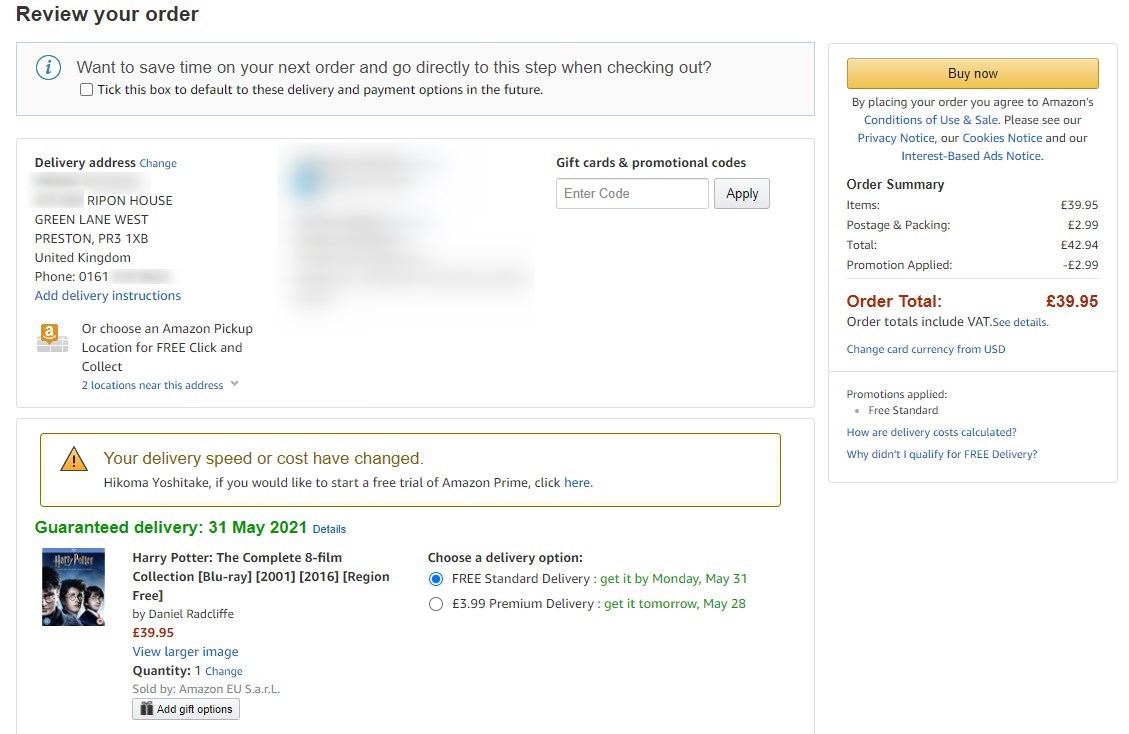Click the yellow warning triangle icon
The width and height of the screenshot is (1129, 734).
coord(74,459)
